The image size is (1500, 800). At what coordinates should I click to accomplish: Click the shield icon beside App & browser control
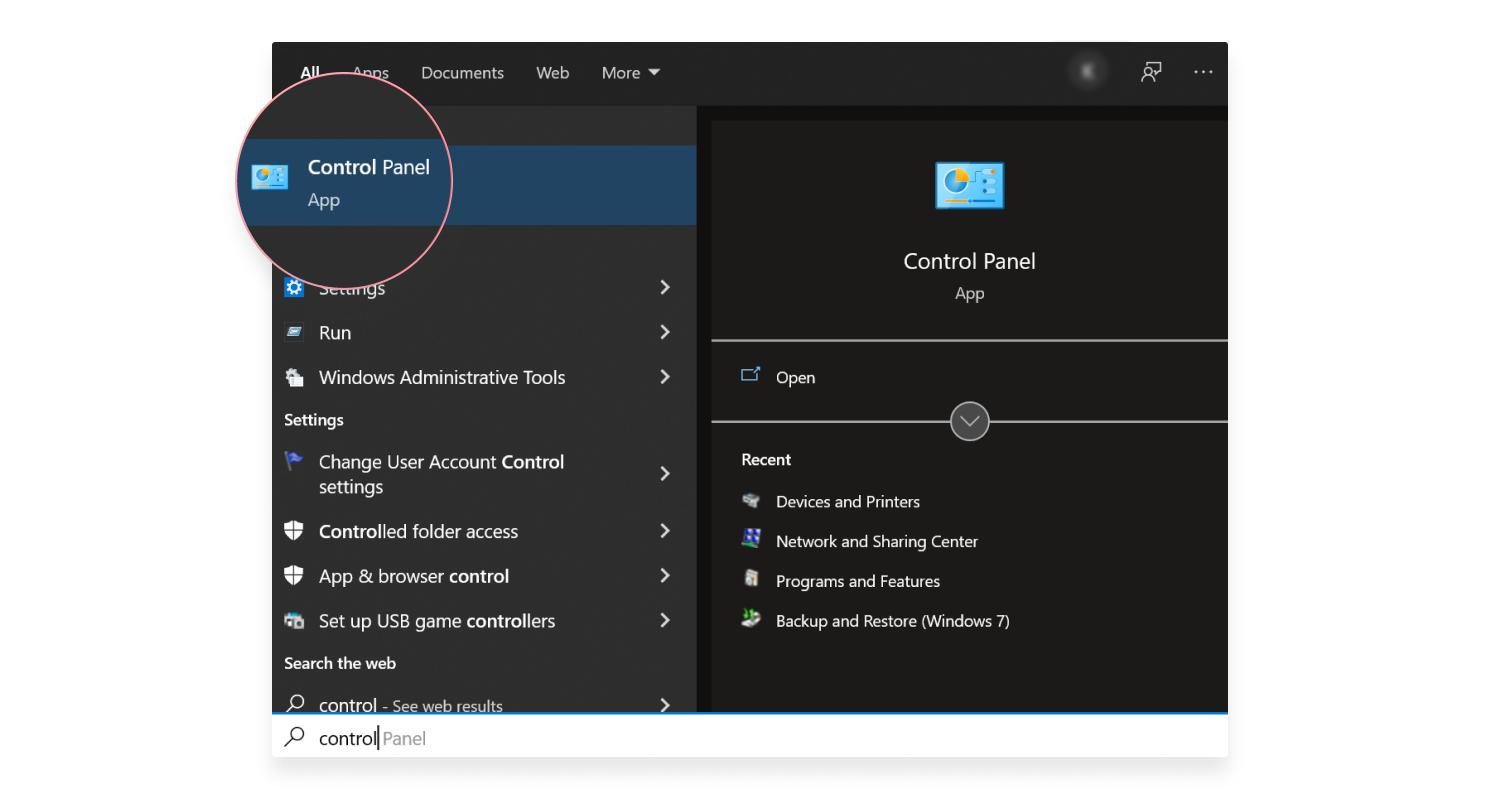tap(294, 576)
